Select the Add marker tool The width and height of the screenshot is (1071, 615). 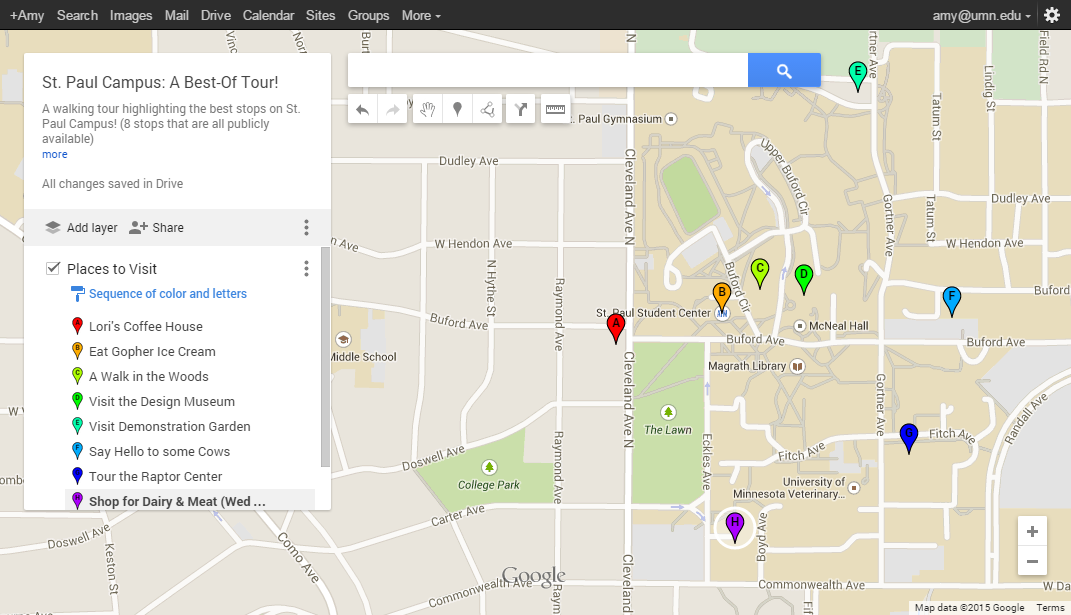457,109
